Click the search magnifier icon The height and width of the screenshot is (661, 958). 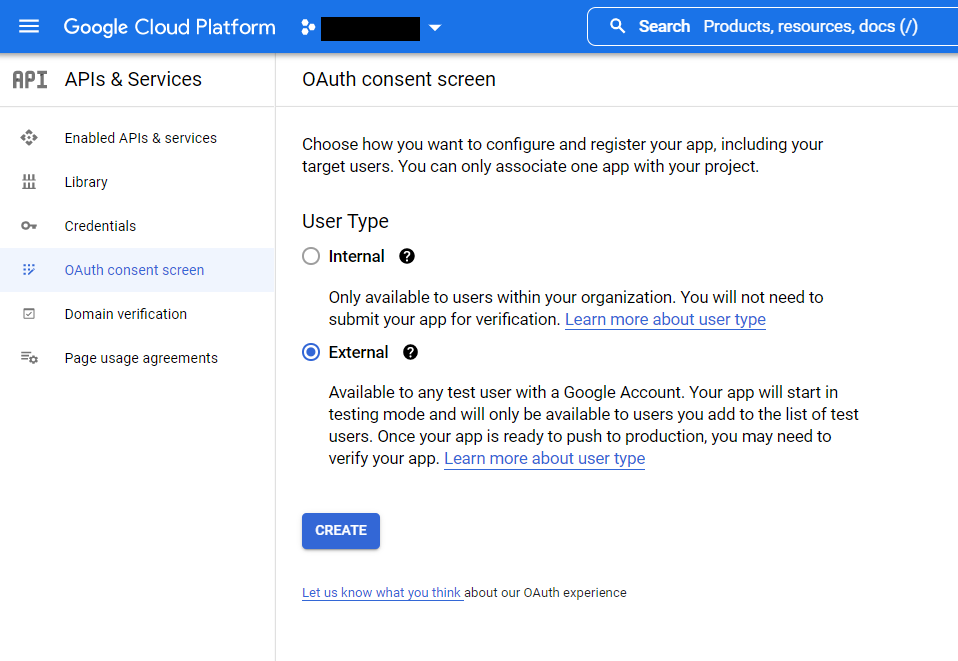click(617, 26)
